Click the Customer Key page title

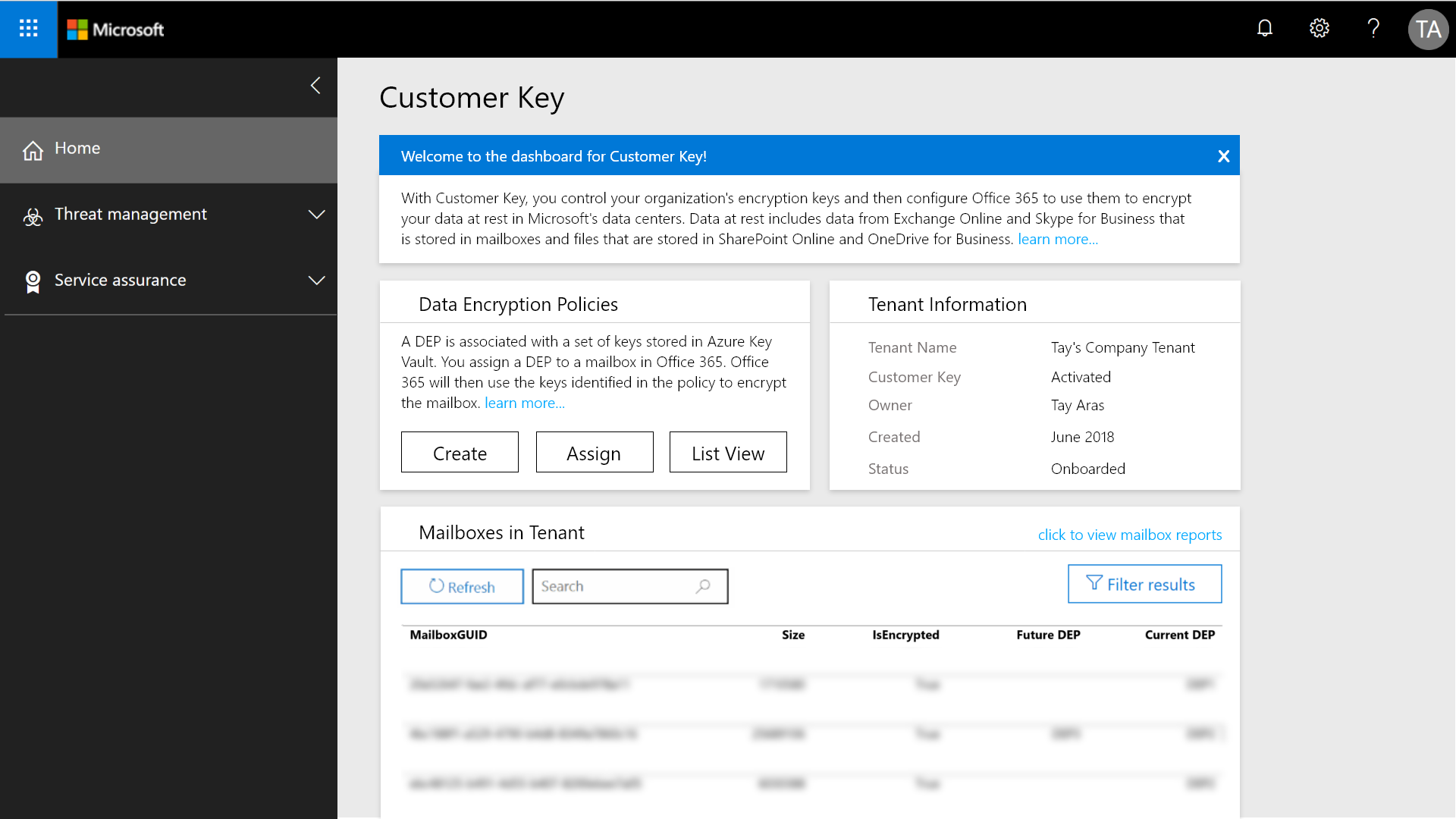click(472, 99)
